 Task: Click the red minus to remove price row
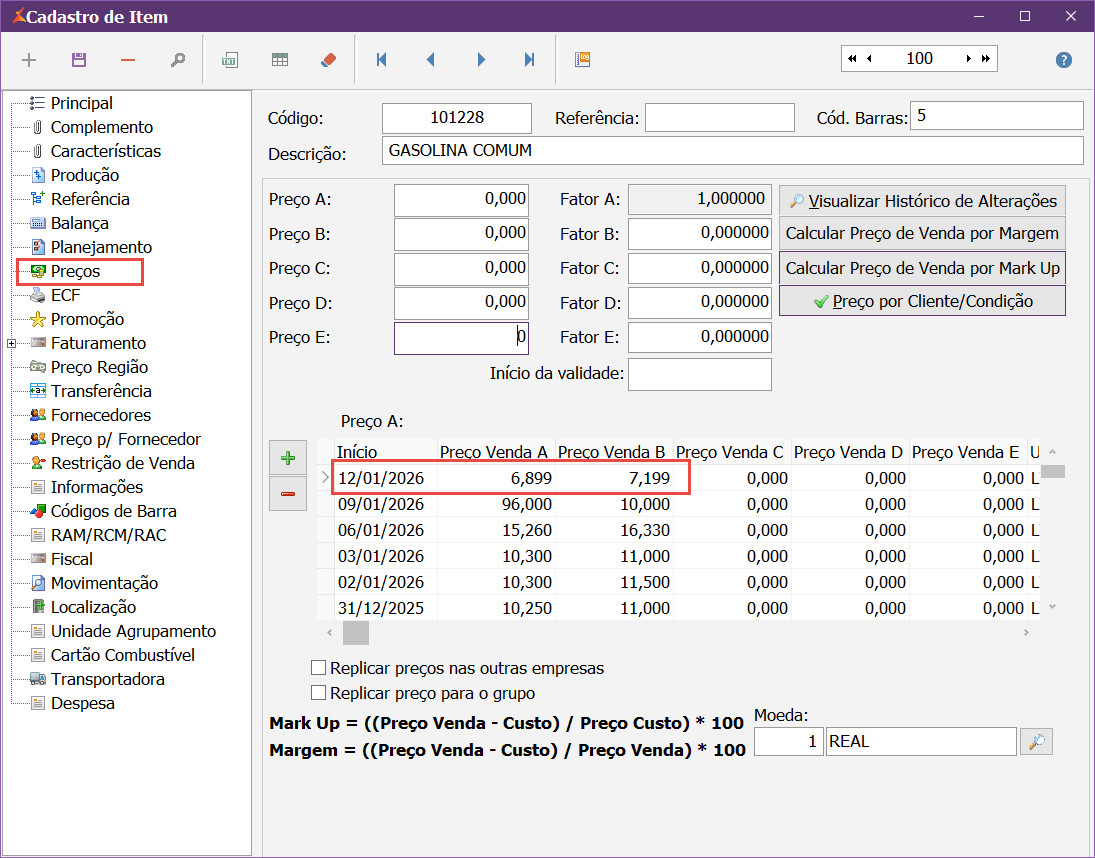(288, 494)
